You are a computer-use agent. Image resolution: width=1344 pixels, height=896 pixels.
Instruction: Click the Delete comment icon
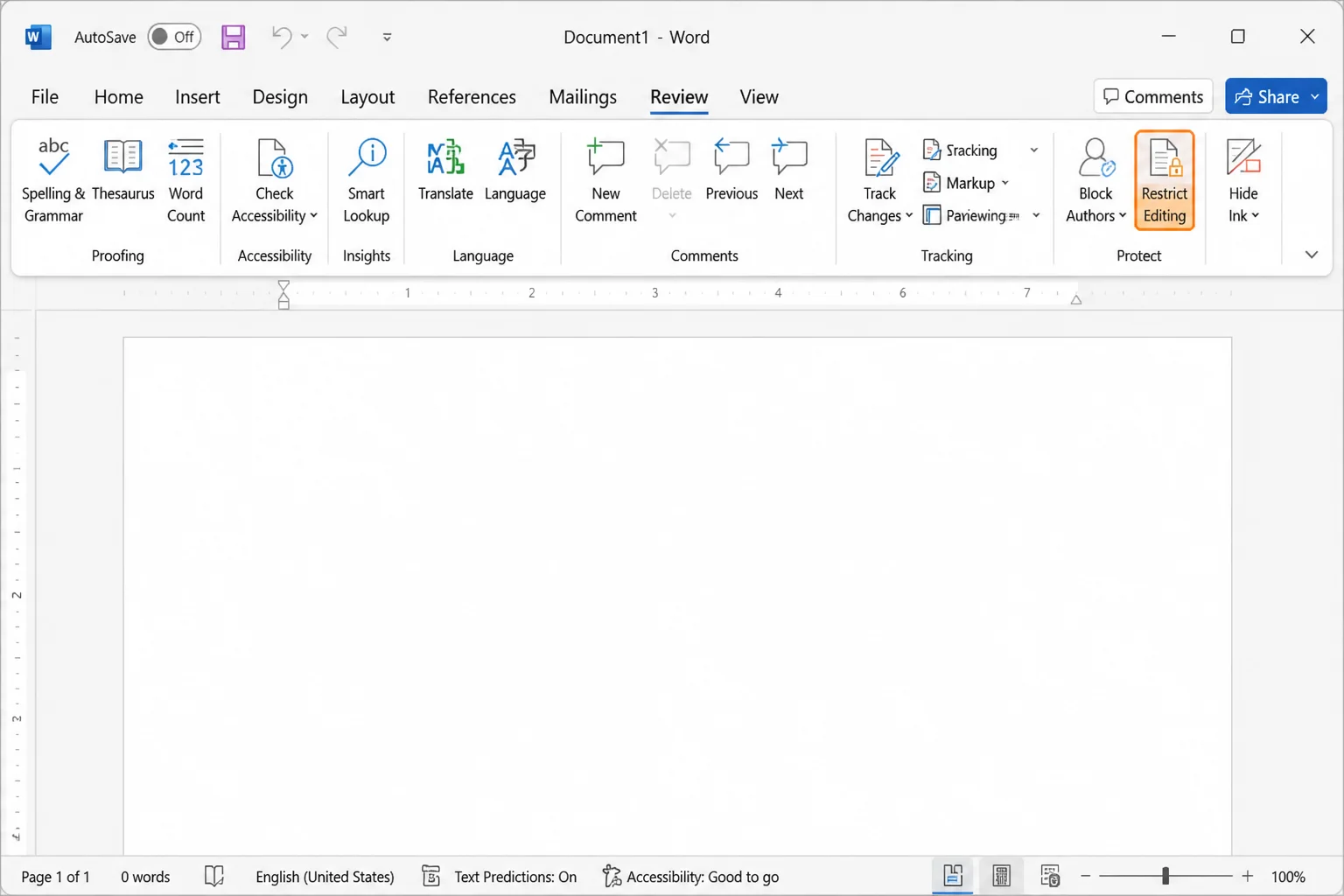click(671, 158)
